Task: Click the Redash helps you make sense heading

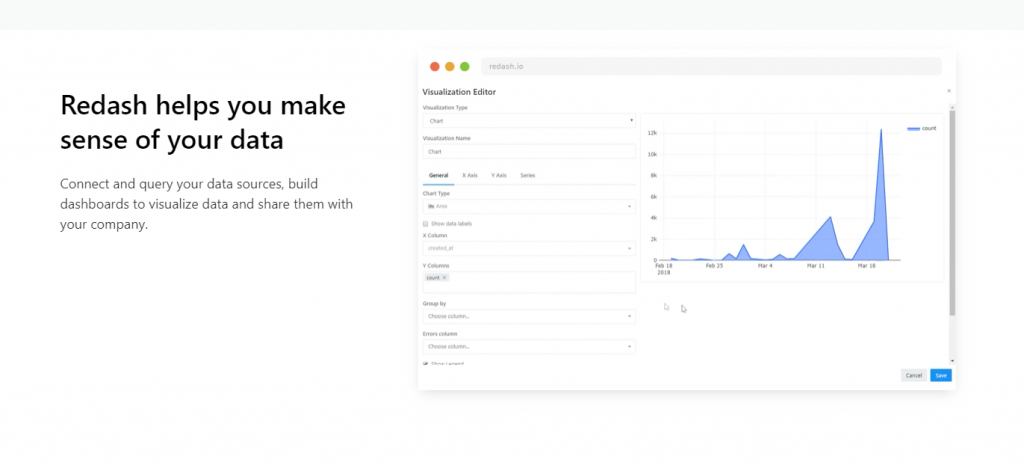Action: coord(203,122)
